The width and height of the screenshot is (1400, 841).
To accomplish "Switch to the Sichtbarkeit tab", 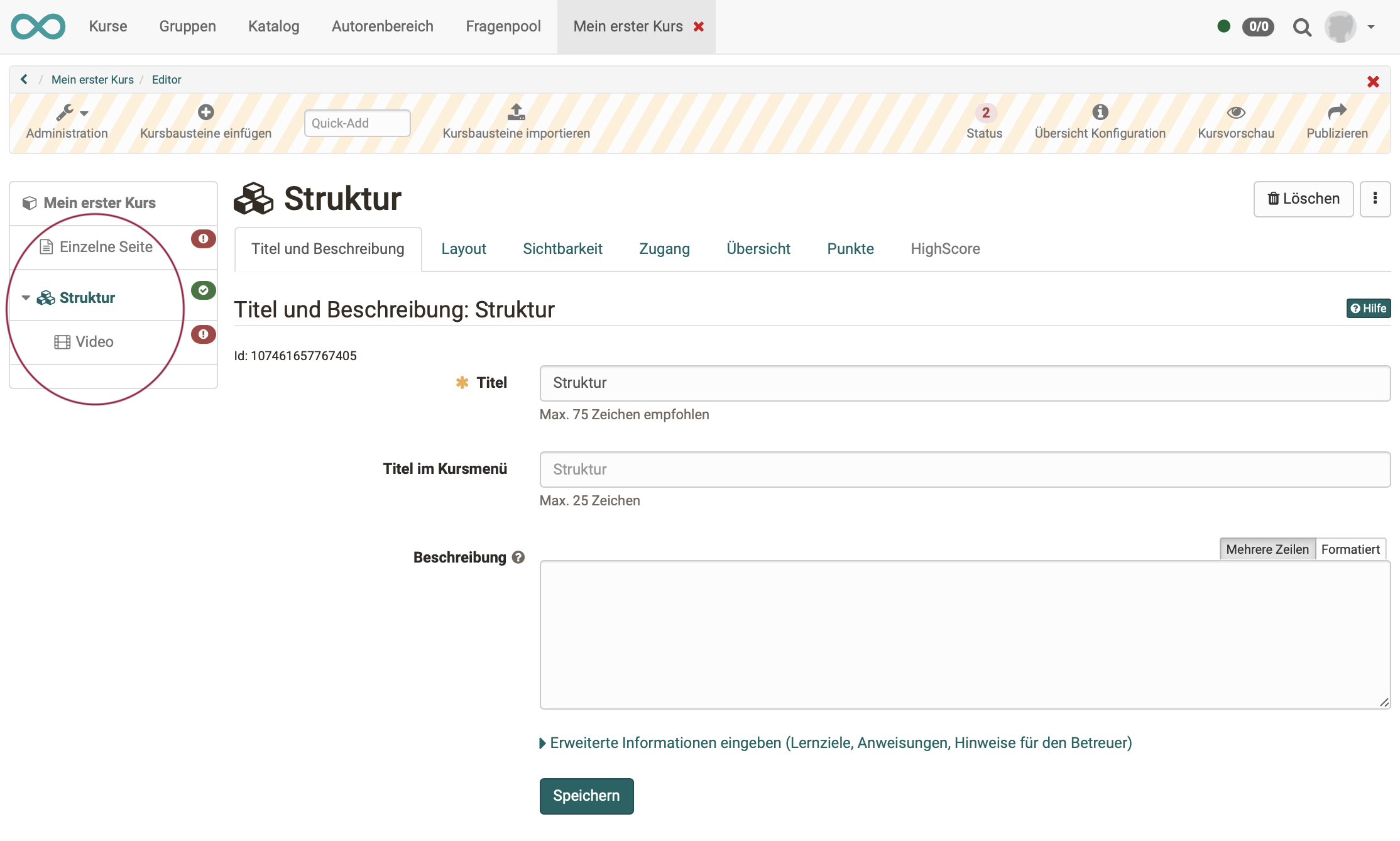I will click(562, 249).
